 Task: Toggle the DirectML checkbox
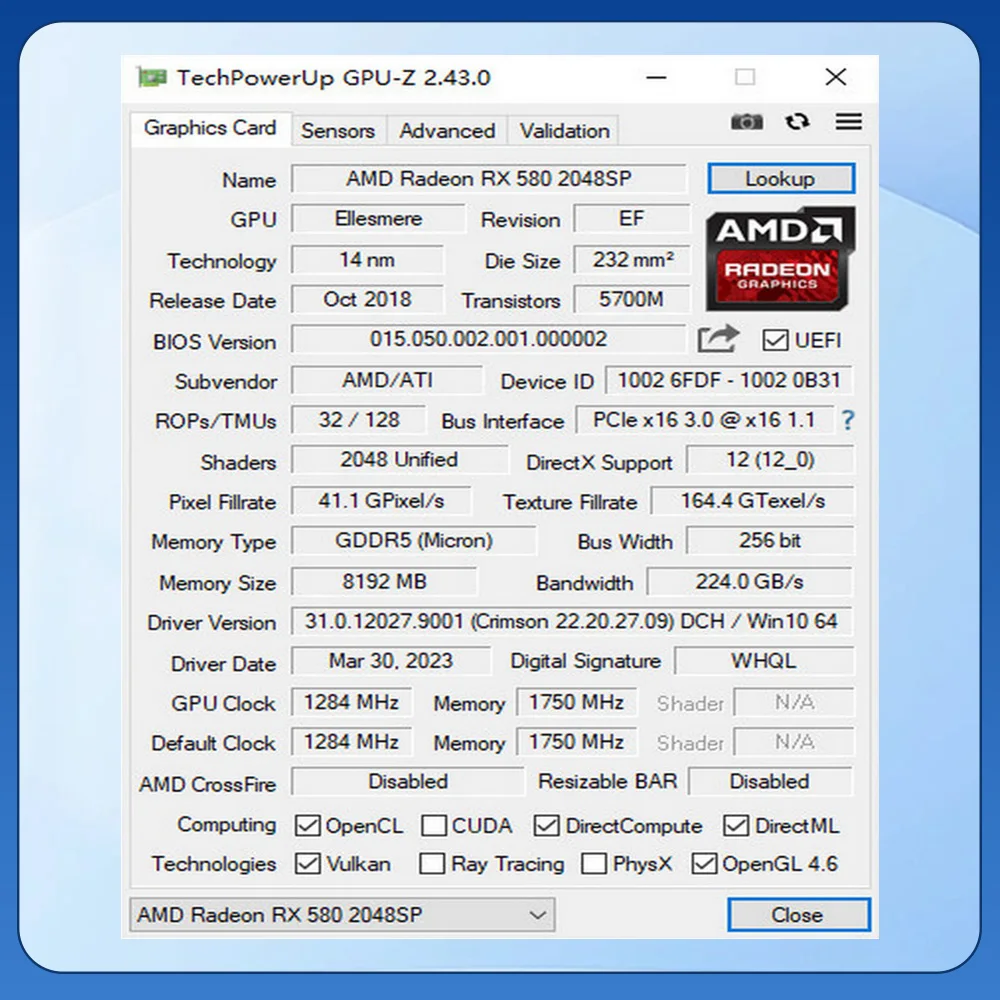coord(736,825)
